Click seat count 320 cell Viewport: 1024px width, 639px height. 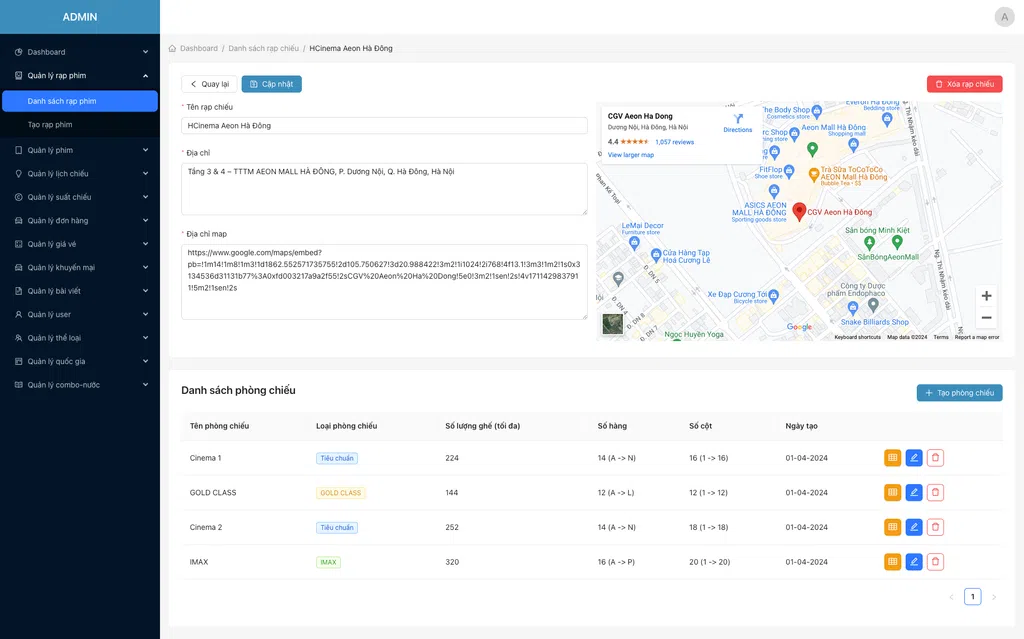(x=452, y=562)
